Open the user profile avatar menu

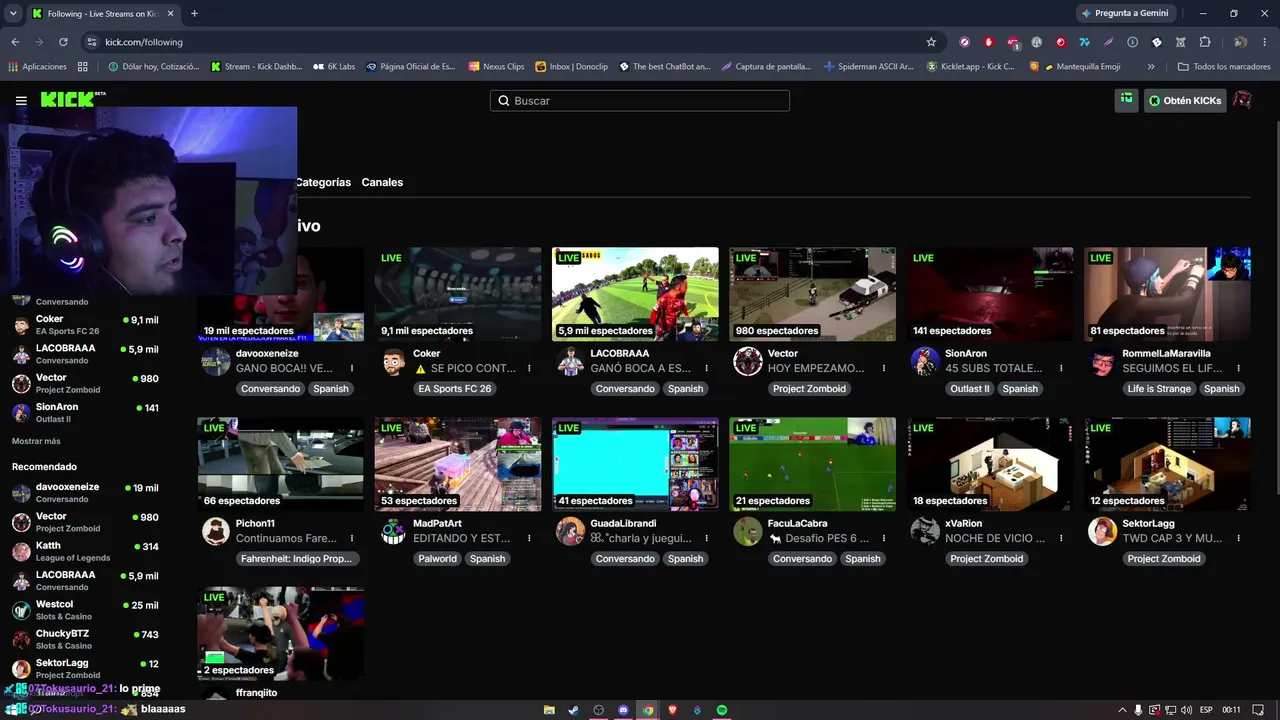(1242, 100)
